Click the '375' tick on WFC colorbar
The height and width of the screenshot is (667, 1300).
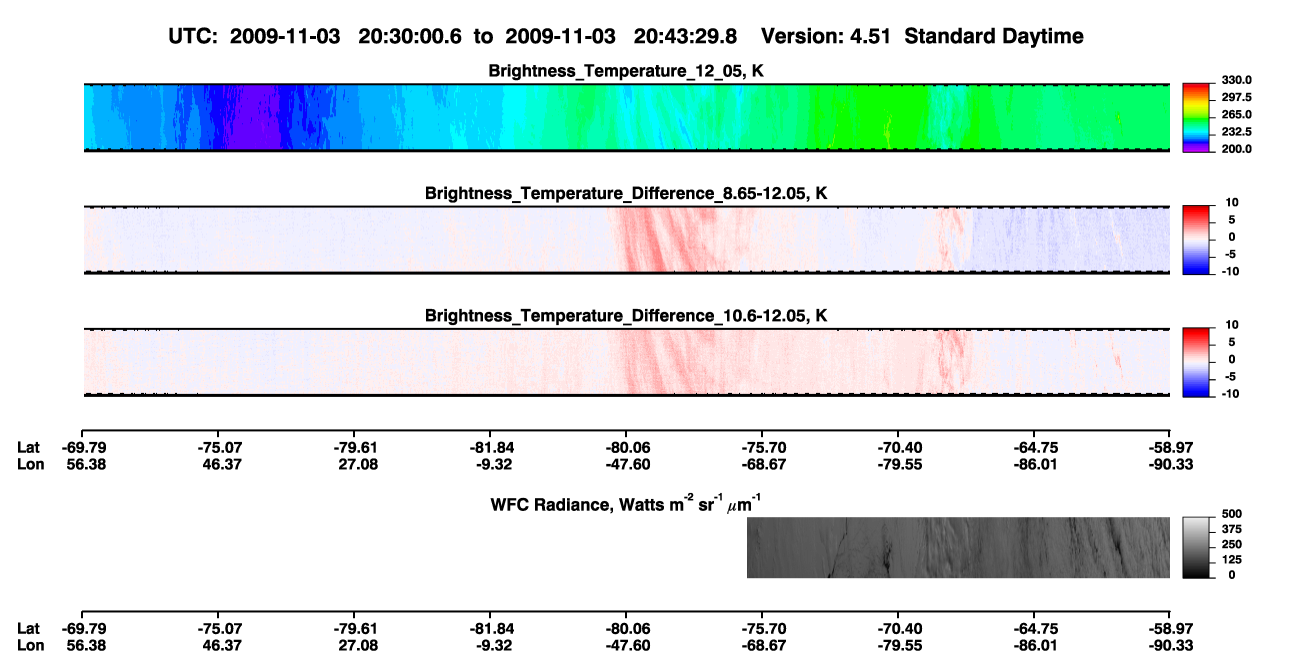[1231, 528]
